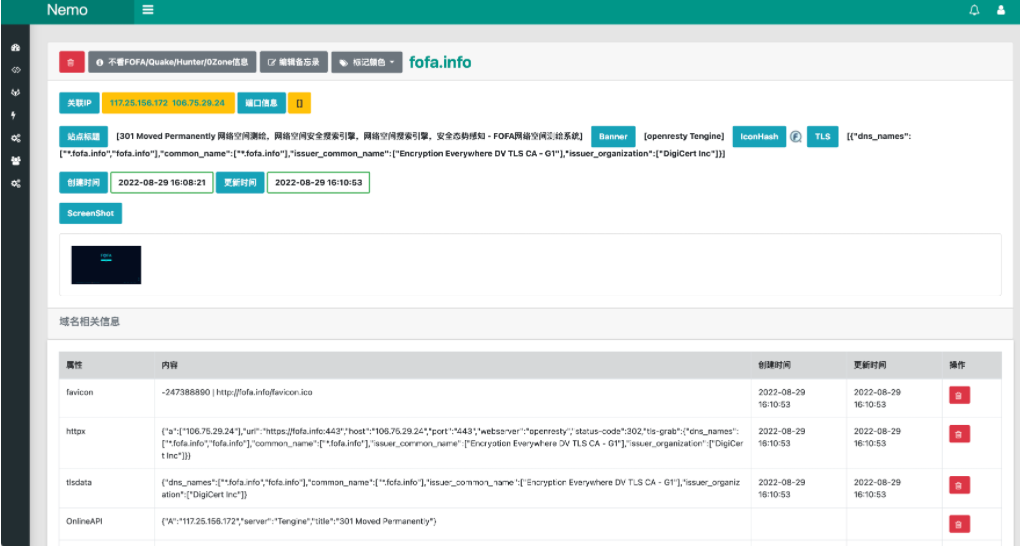Click the httpx JSON content cell
Viewport: 1020px width, 546px height.
tap(453, 443)
